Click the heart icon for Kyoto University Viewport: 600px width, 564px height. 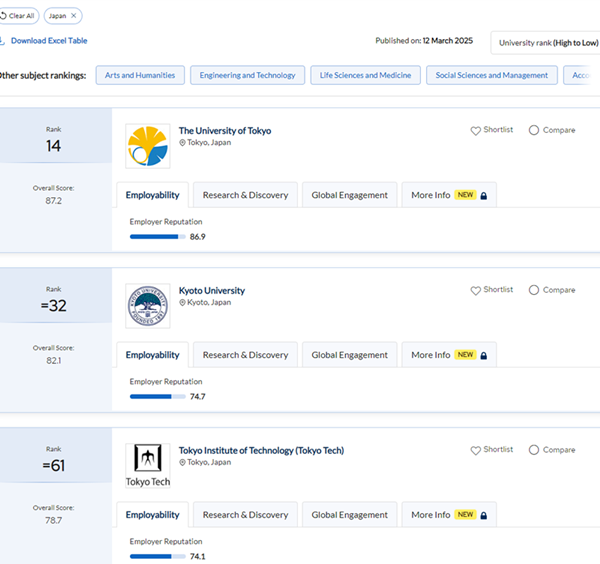point(476,291)
